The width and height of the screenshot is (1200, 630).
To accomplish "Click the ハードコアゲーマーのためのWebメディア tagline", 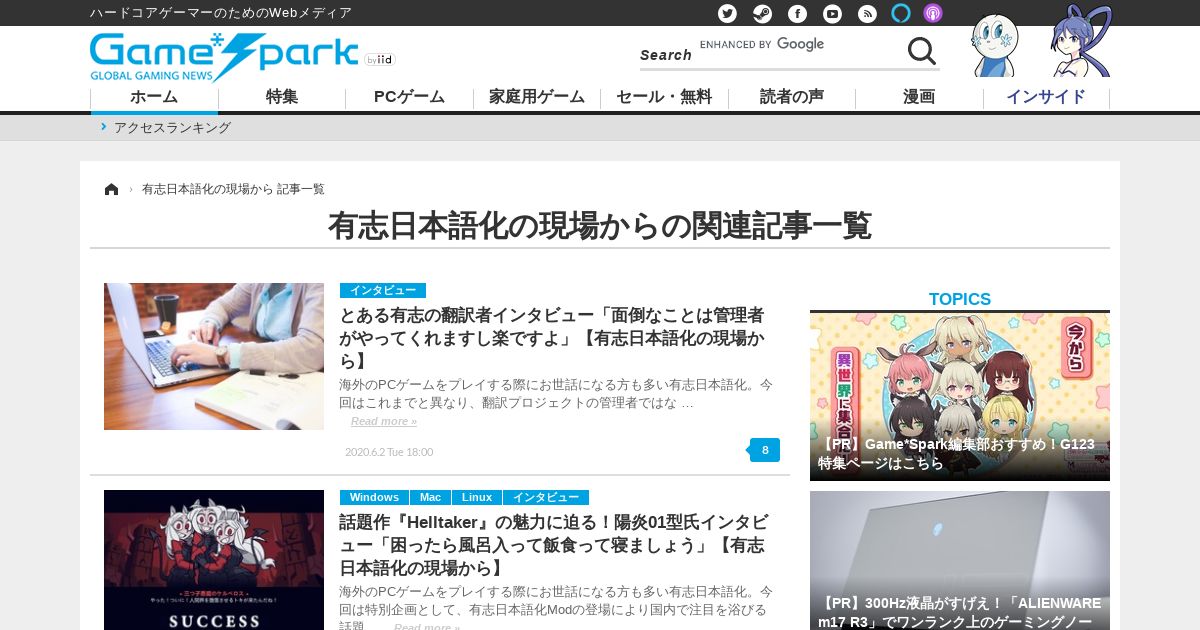I will 221,13.
